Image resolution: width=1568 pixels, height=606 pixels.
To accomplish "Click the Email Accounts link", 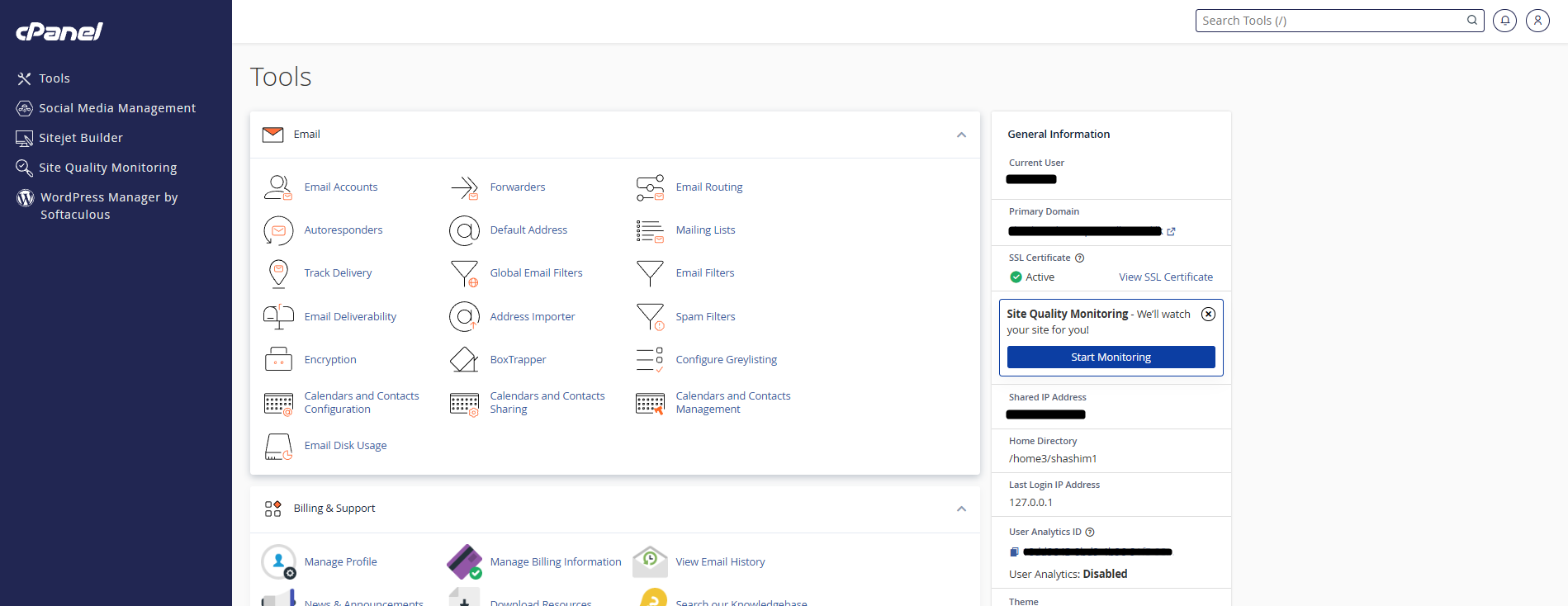I will coord(341,187).
